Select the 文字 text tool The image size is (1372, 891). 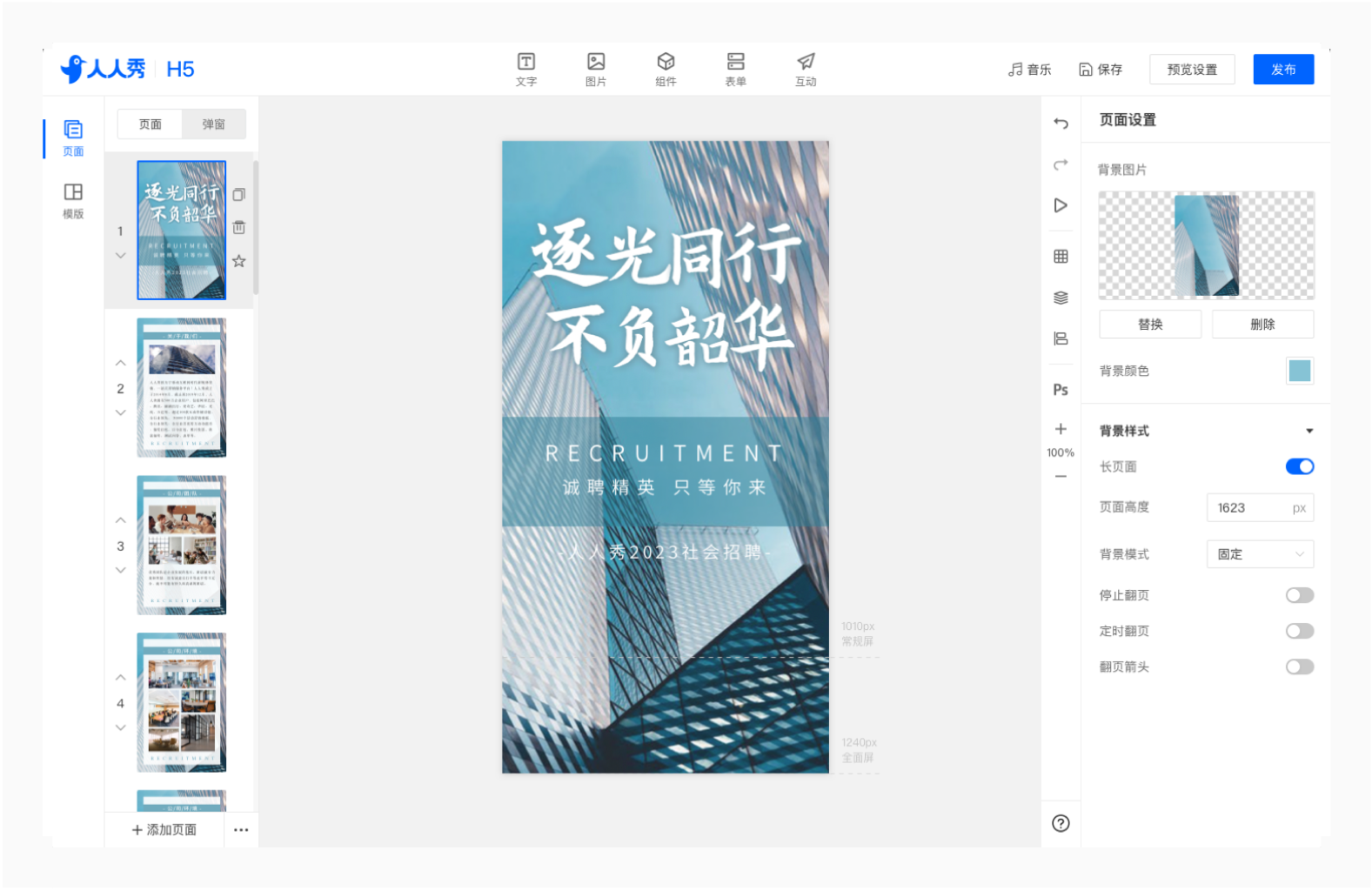[525, 70]
